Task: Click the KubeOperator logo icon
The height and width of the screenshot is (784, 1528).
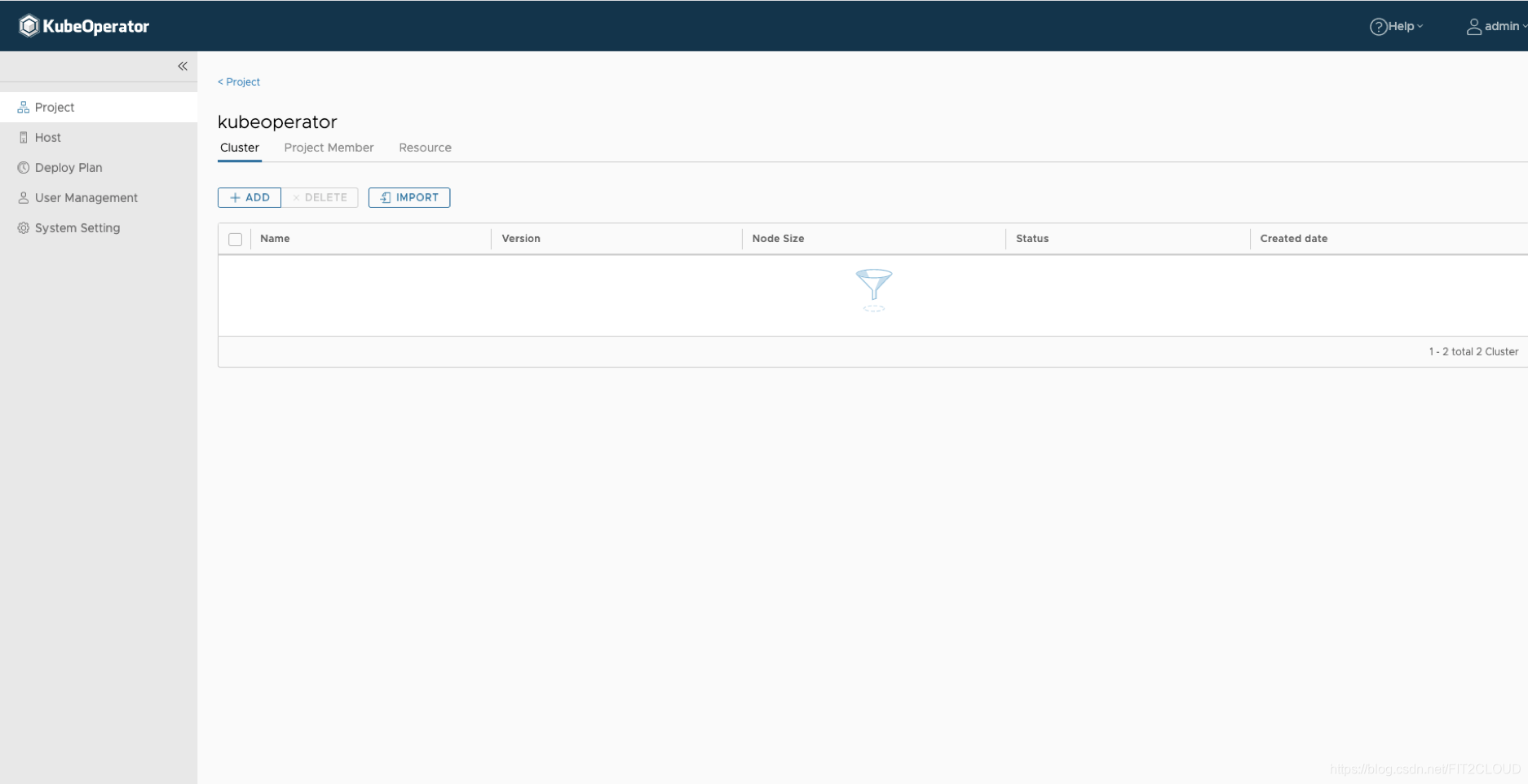Action: pyautogui.click(x=29, y=26)
